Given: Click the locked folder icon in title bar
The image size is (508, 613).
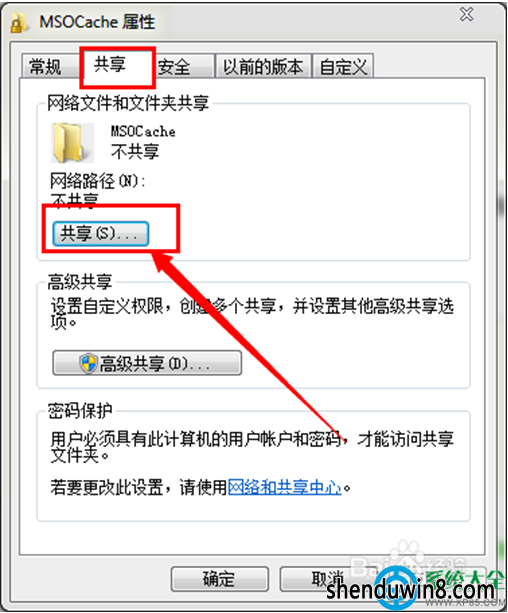Looking at the screenshot, I should click(x=18, y=23).
